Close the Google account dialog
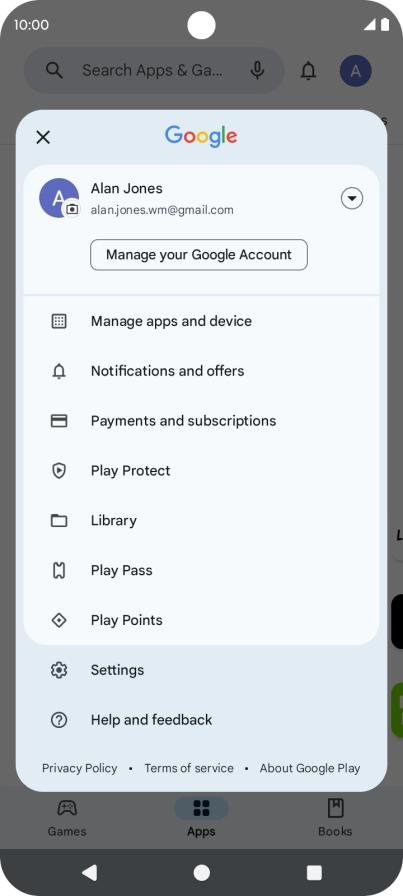Viewport: 403px width, 896px height. click(x=43, y=137)
